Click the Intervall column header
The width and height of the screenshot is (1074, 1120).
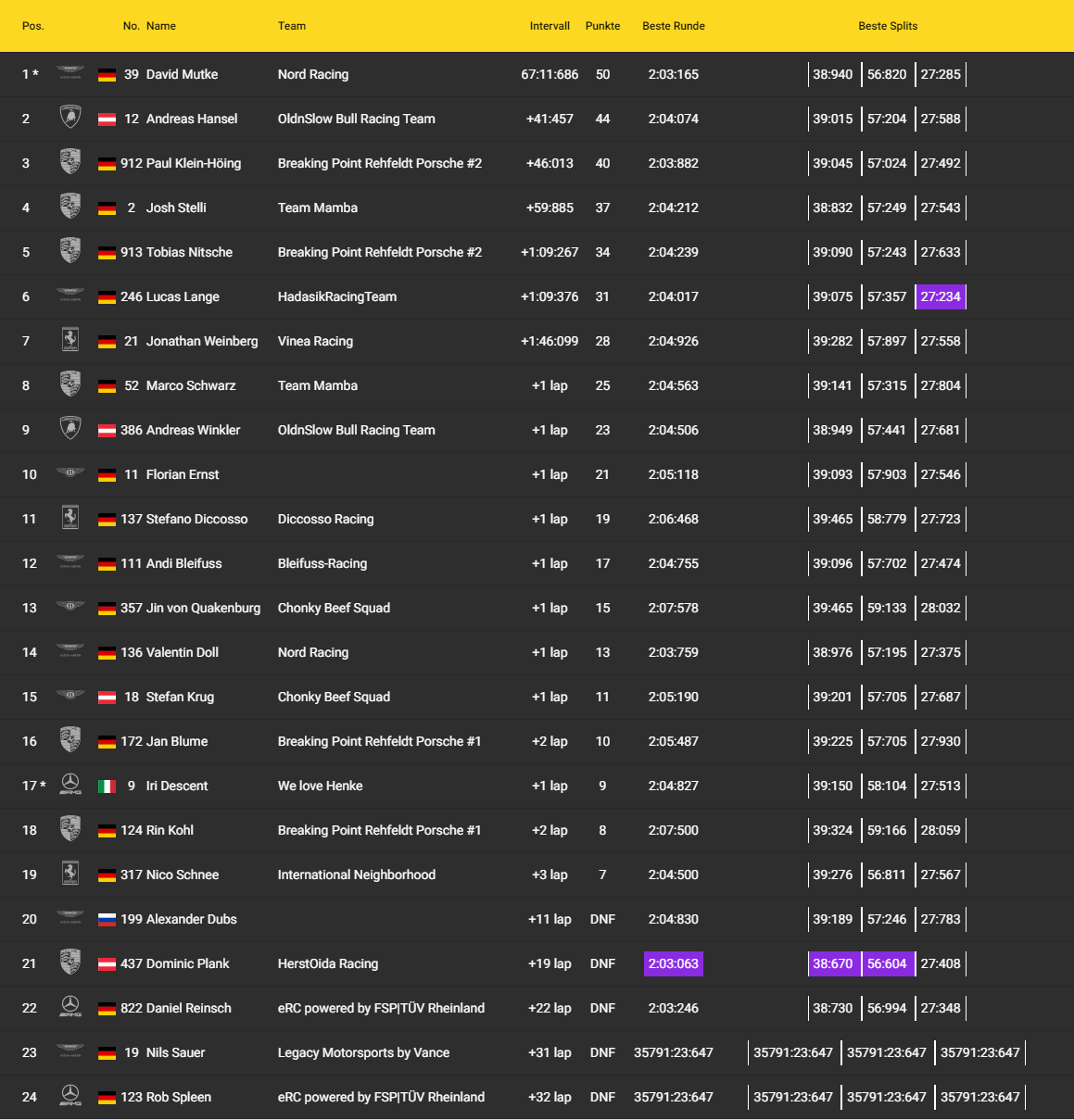pyautogui.click(x=550, y=26)
